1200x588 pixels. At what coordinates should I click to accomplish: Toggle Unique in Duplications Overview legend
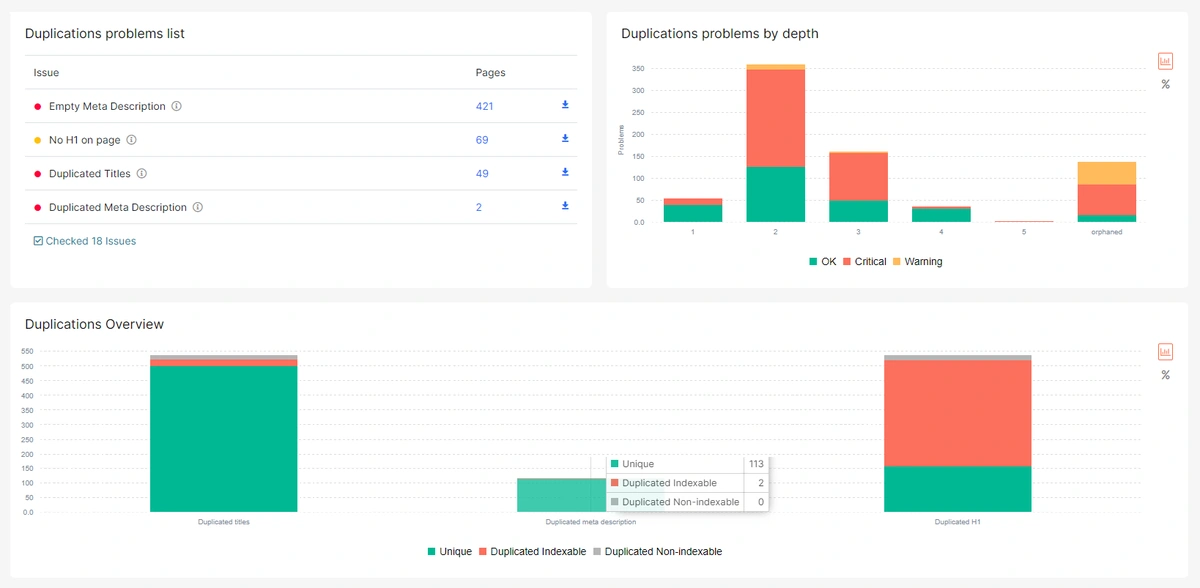point(449,551)
